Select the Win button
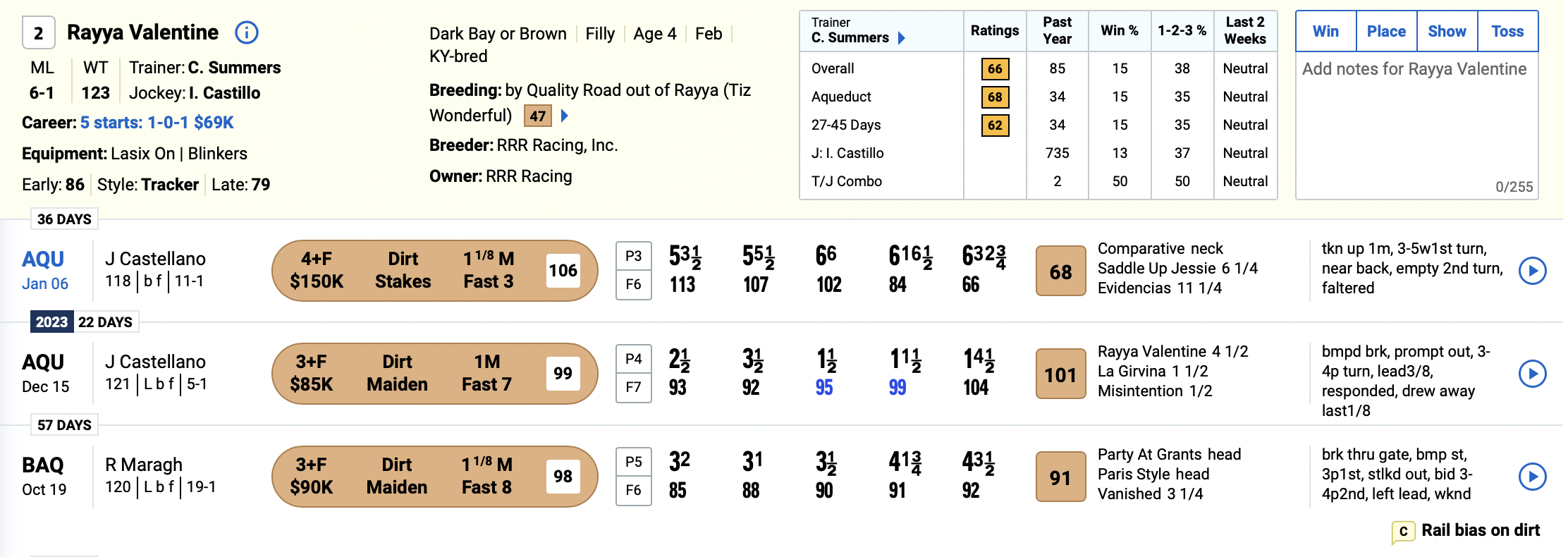The height and width of the screenshot is (557, 1568). click(x=1325, y=31)
